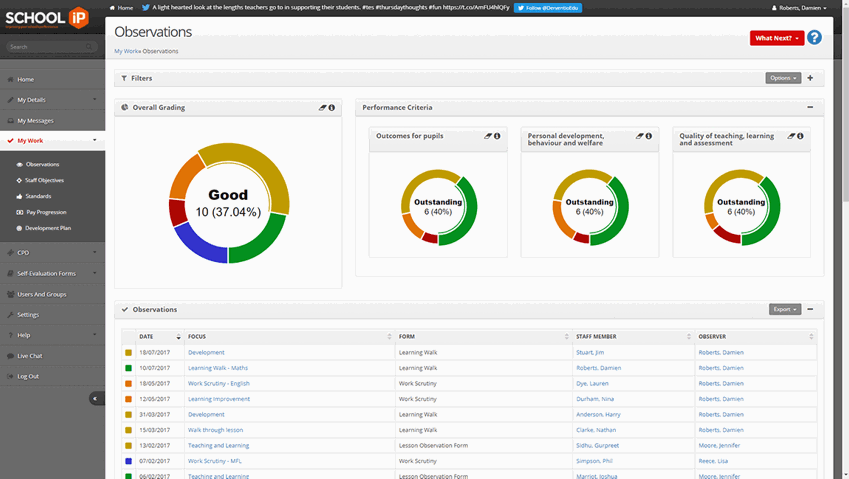Viewport: 849px width, 479px height.
Task: Click the School iP logo
Action: tap(47, 18)
